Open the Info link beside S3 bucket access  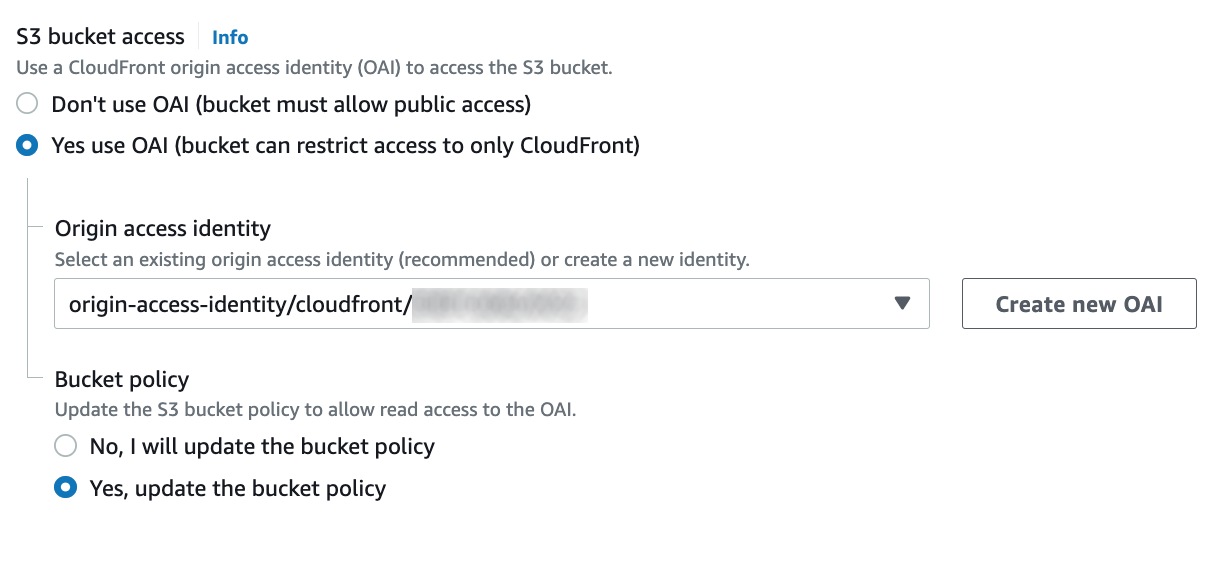230,37
